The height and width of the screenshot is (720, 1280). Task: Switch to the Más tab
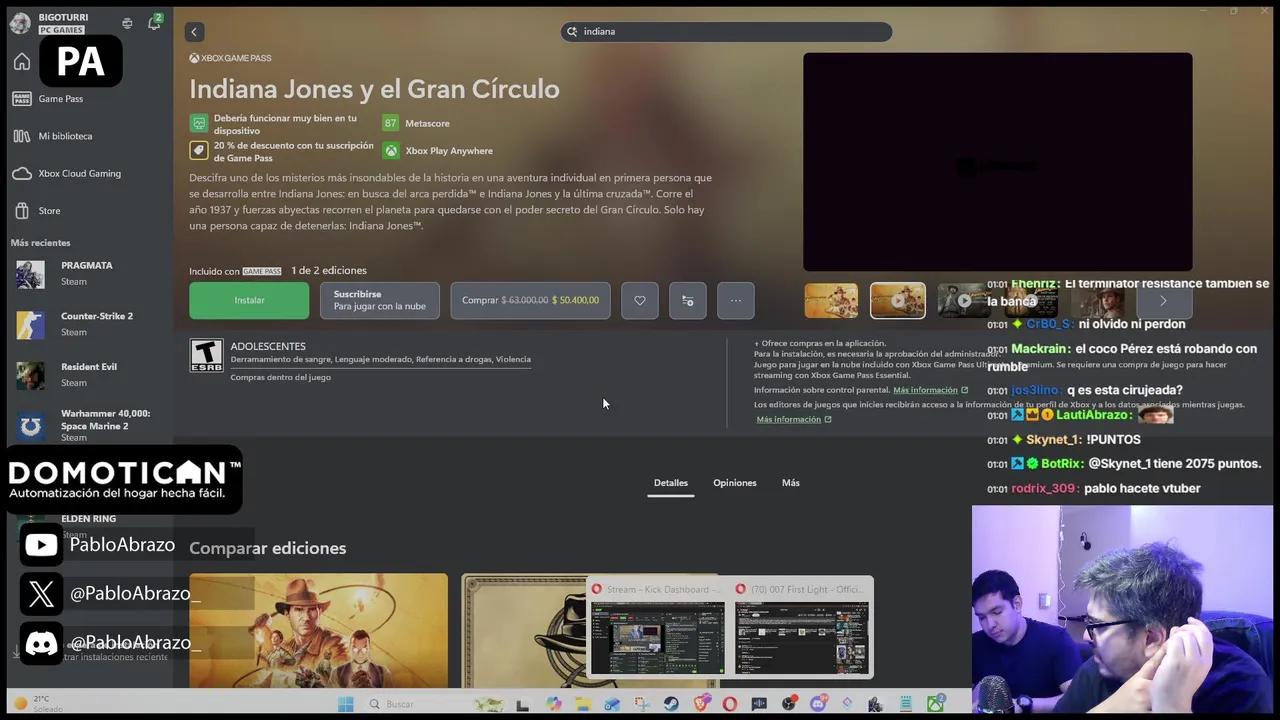pos(791,483)
